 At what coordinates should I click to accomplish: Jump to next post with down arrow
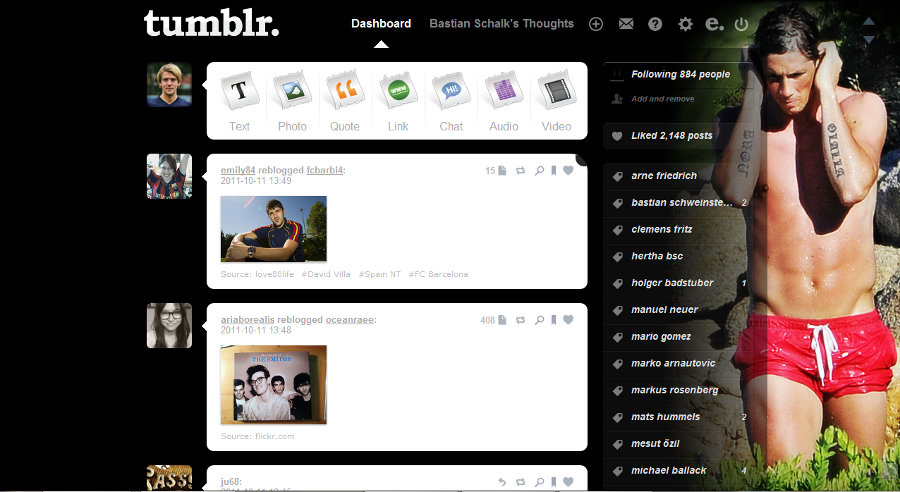click(869, 39)
